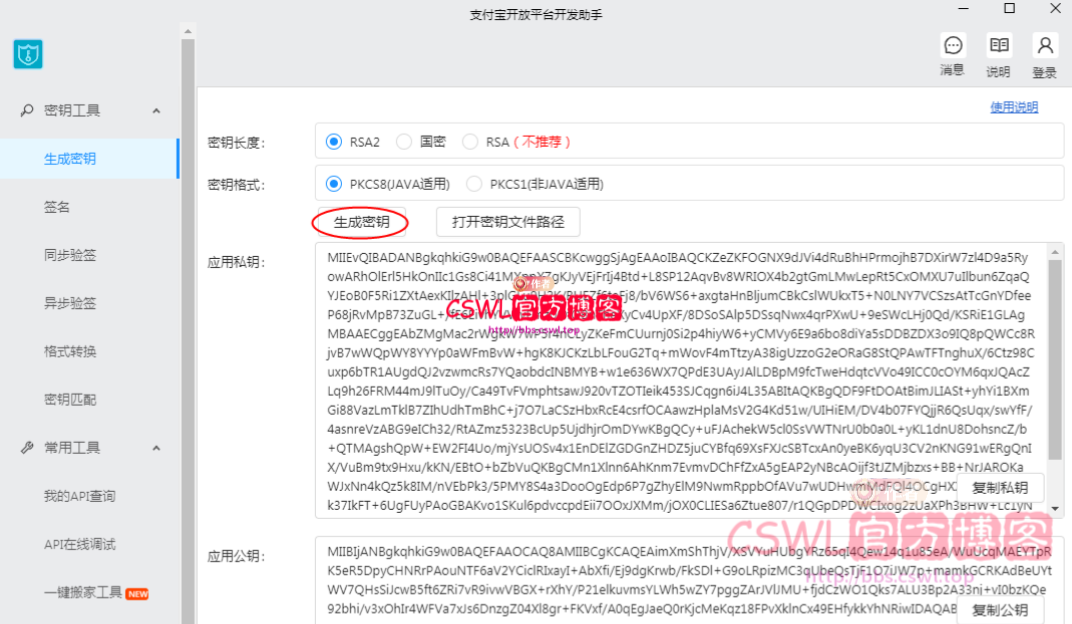Click the 登录 login user icon
1072x624 pixels.
[1045, 46]
